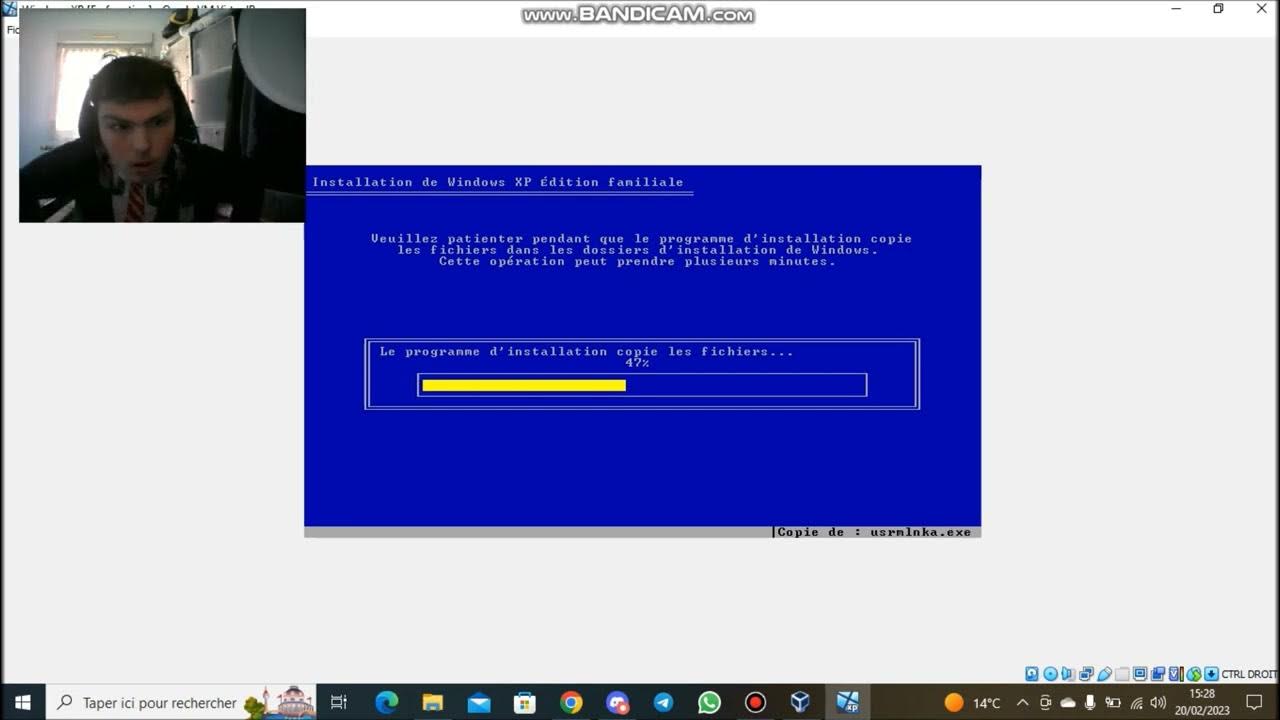This screenshot has height=720, width=1280.
Task: Click the USB devices status icon
Action: 1104,674
